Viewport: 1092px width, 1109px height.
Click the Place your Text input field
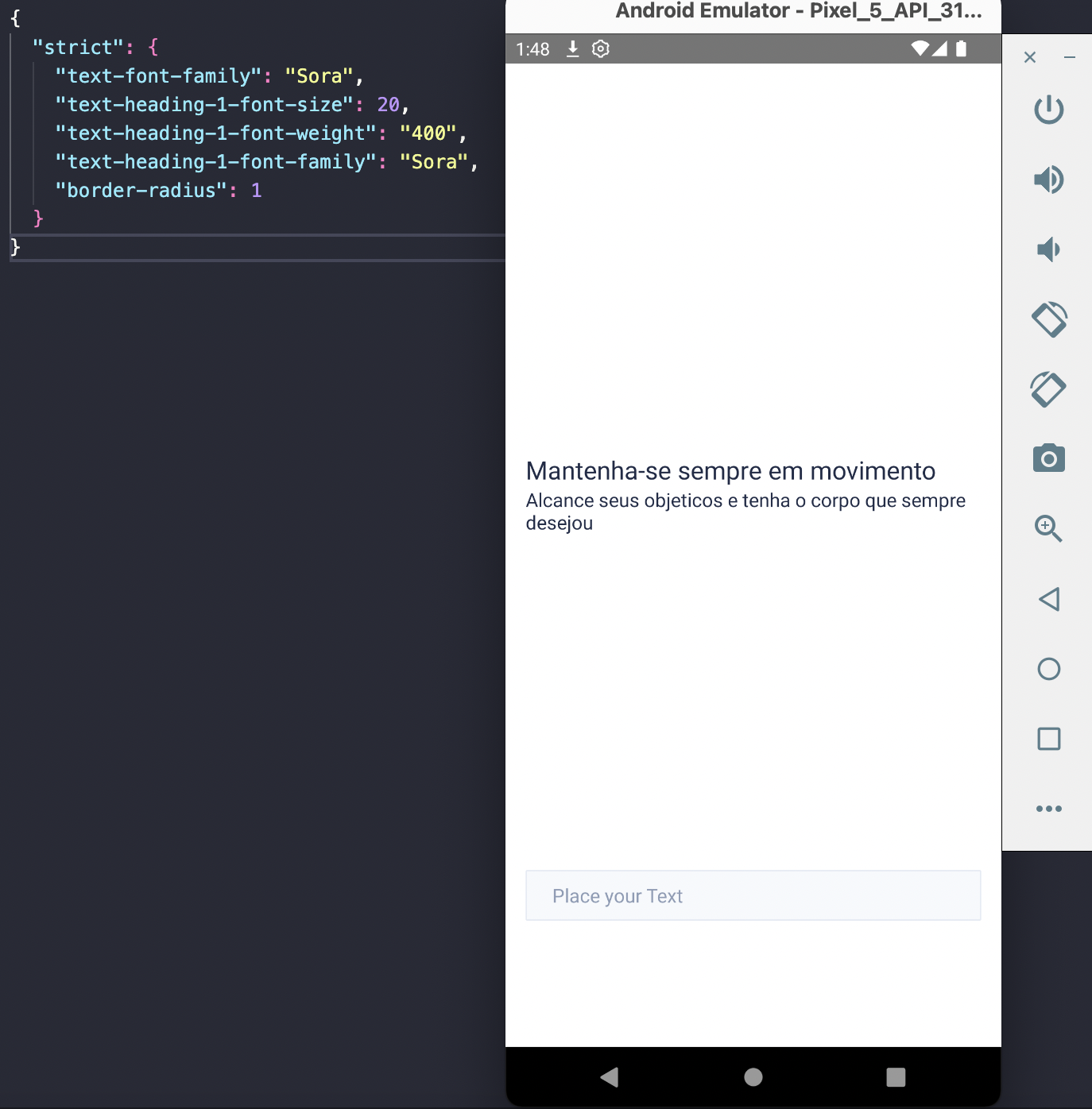tap(753, 895)
